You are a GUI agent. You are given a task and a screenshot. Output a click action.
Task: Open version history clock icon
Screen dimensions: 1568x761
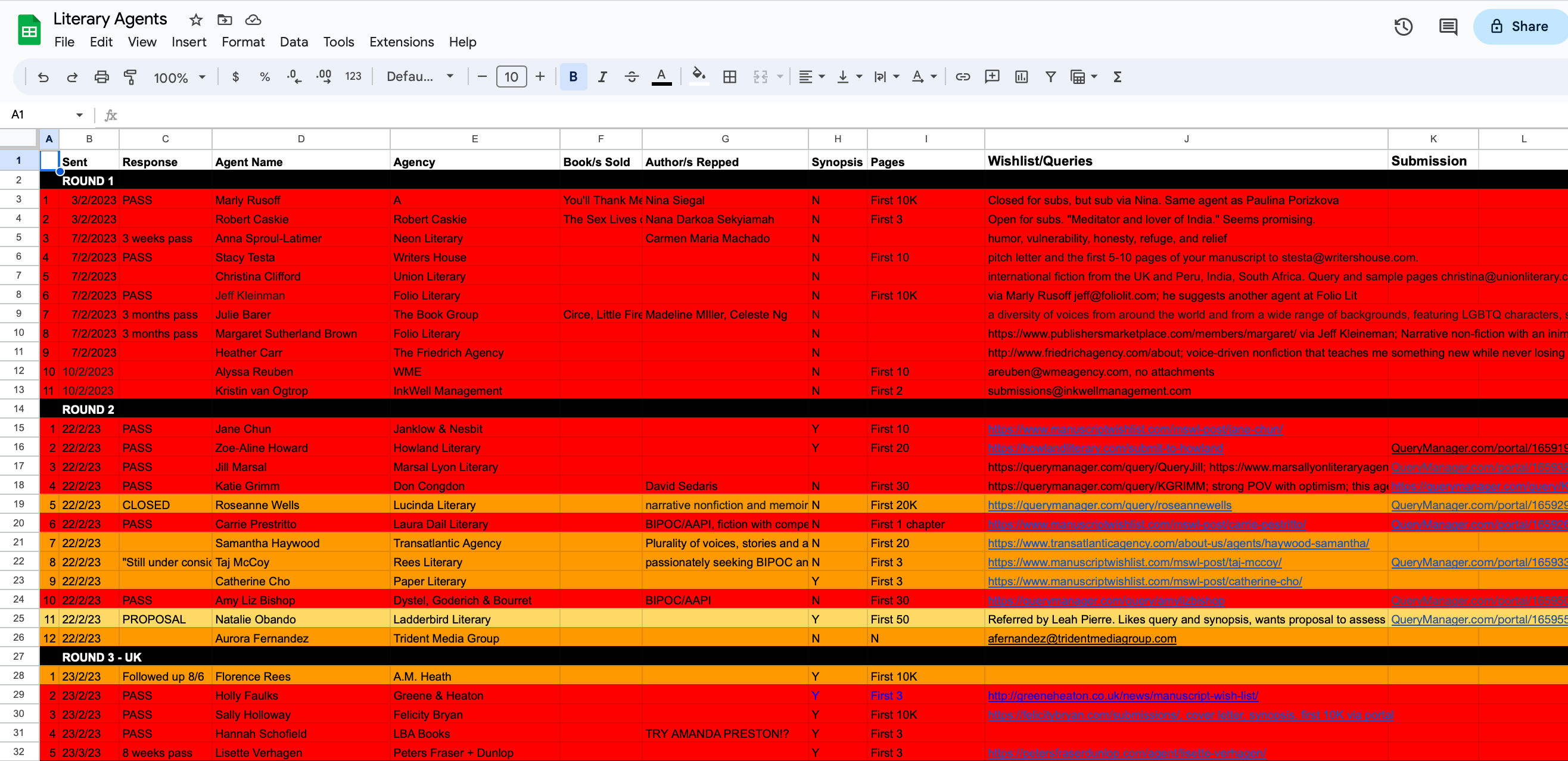pyautogui.click(x=1403, y=27)
